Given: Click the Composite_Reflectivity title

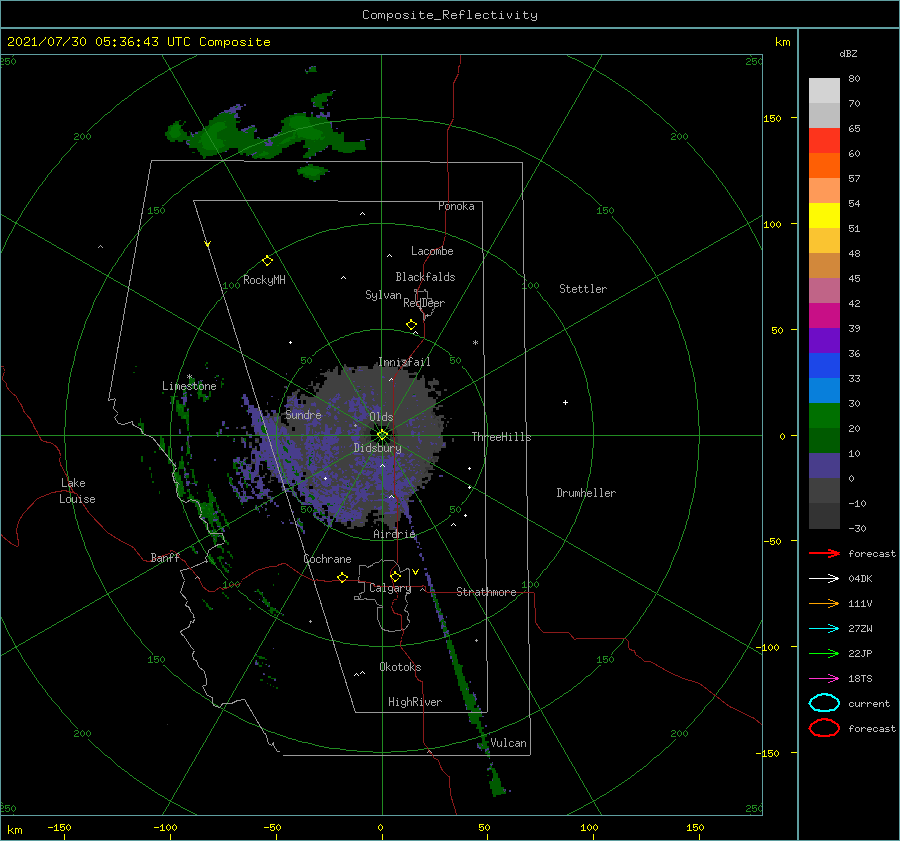Looking at the screenshot, I should [450, 15].
